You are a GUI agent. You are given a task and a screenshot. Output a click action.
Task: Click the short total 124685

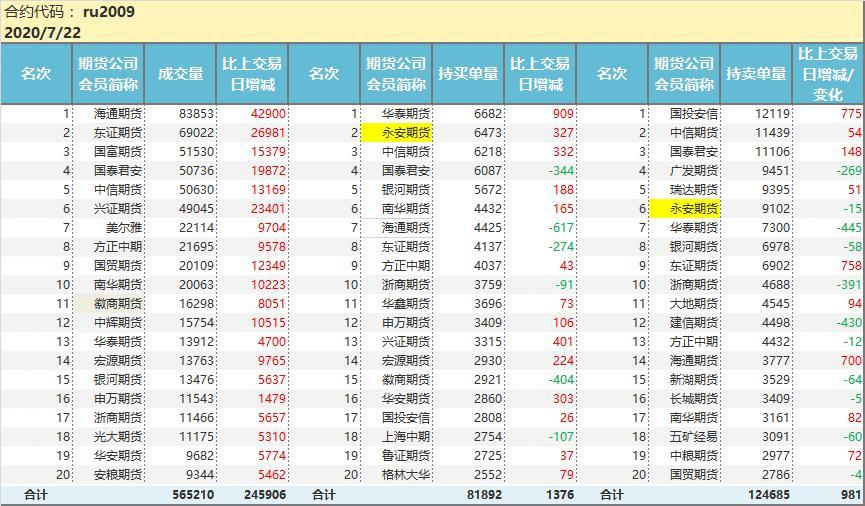tap(769, 494)
